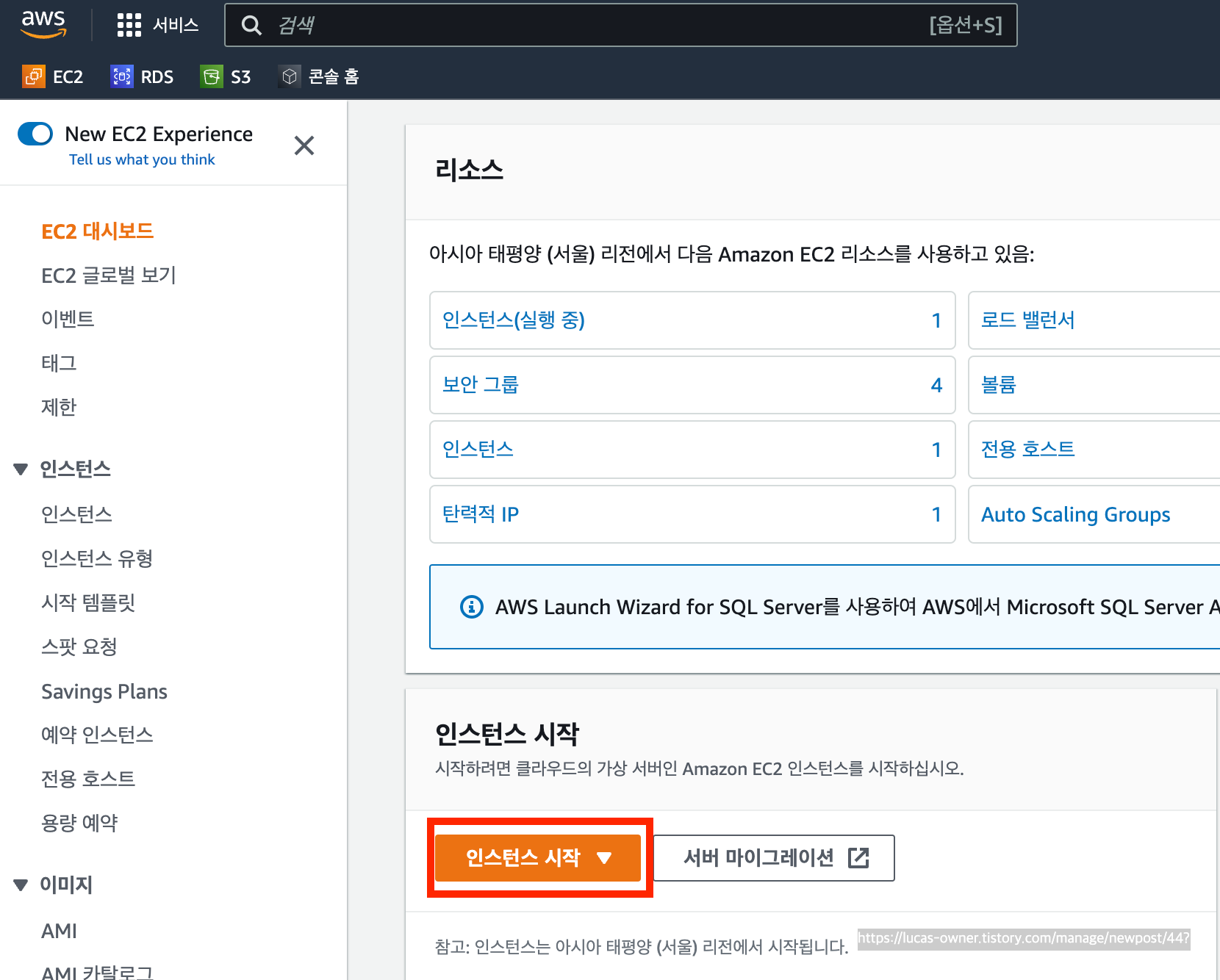Image resolution: width=1220 pixels, height=980 pixels.
Task: Click the AWS logo
Action: point(43,24)
